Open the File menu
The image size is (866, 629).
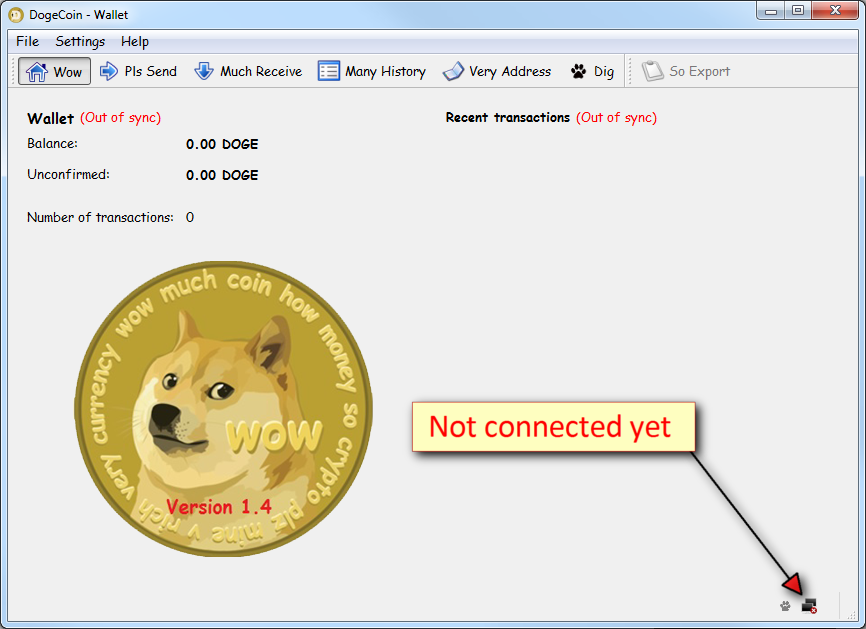click(26, 41)
